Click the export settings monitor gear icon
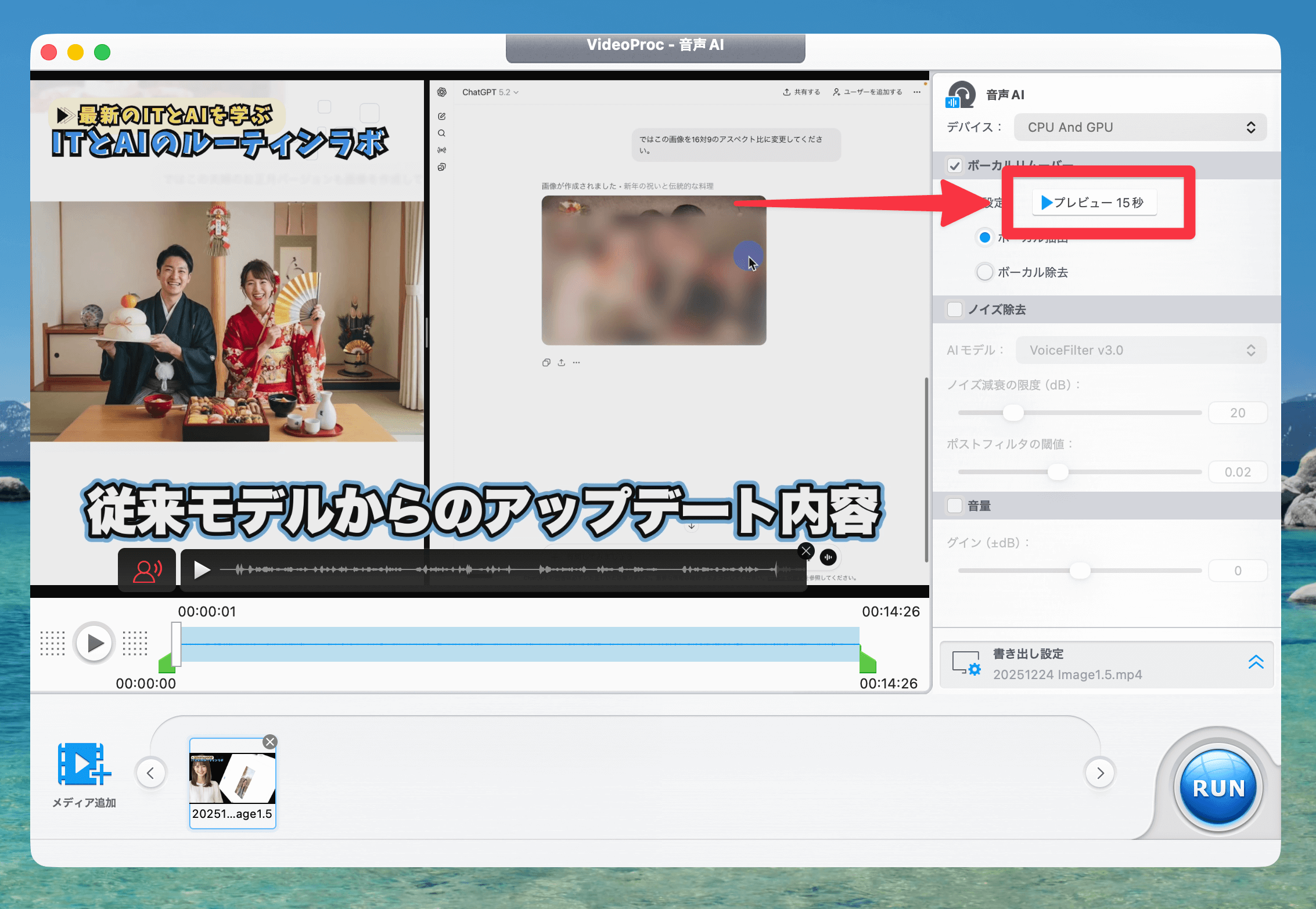This screenshot has height=909, width=1316. (x=966, y=663)
